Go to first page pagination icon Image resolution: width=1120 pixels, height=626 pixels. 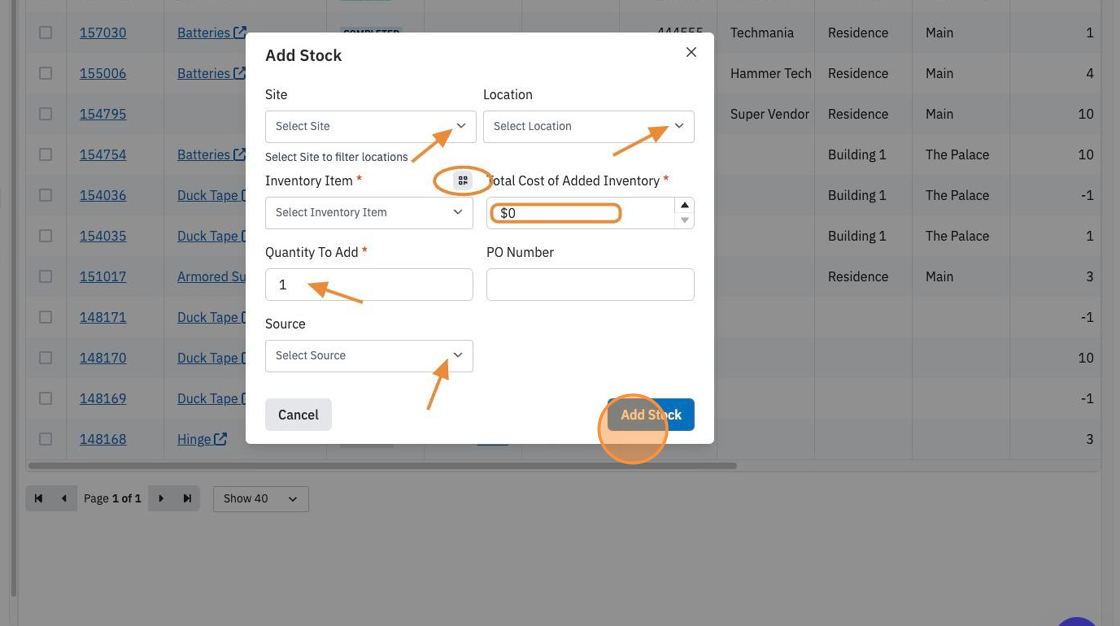pos(39,499)
